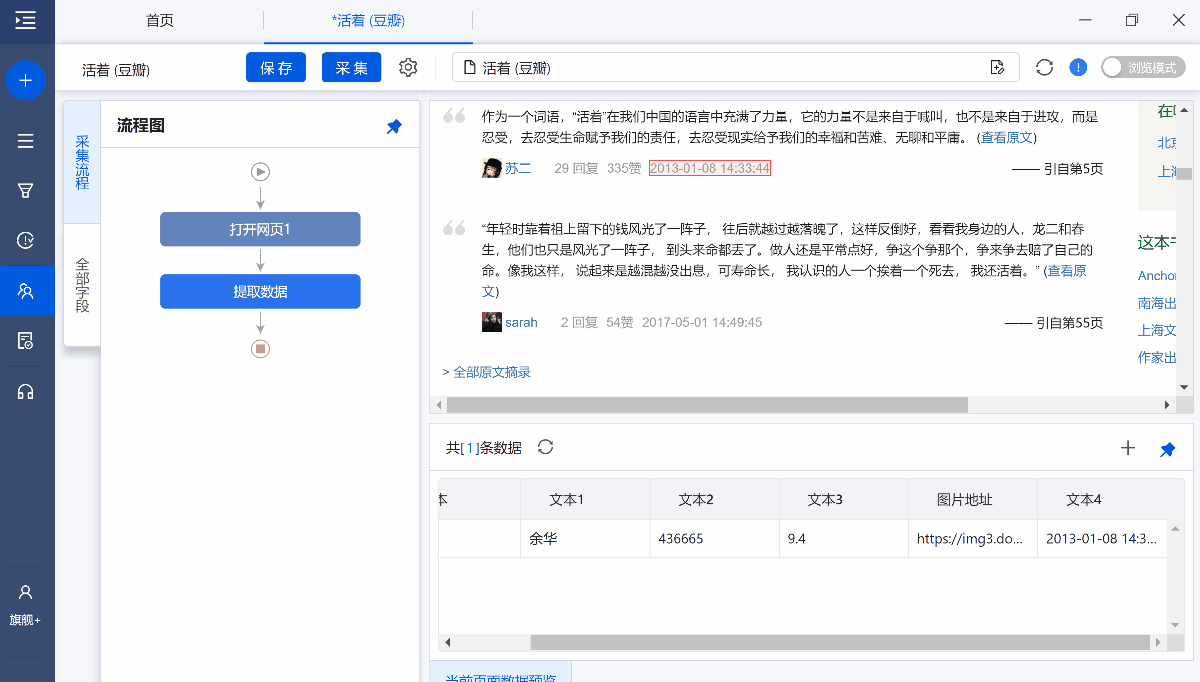Click the 文本4 column header
The image size is (1200, 682).
(1101, 499)
